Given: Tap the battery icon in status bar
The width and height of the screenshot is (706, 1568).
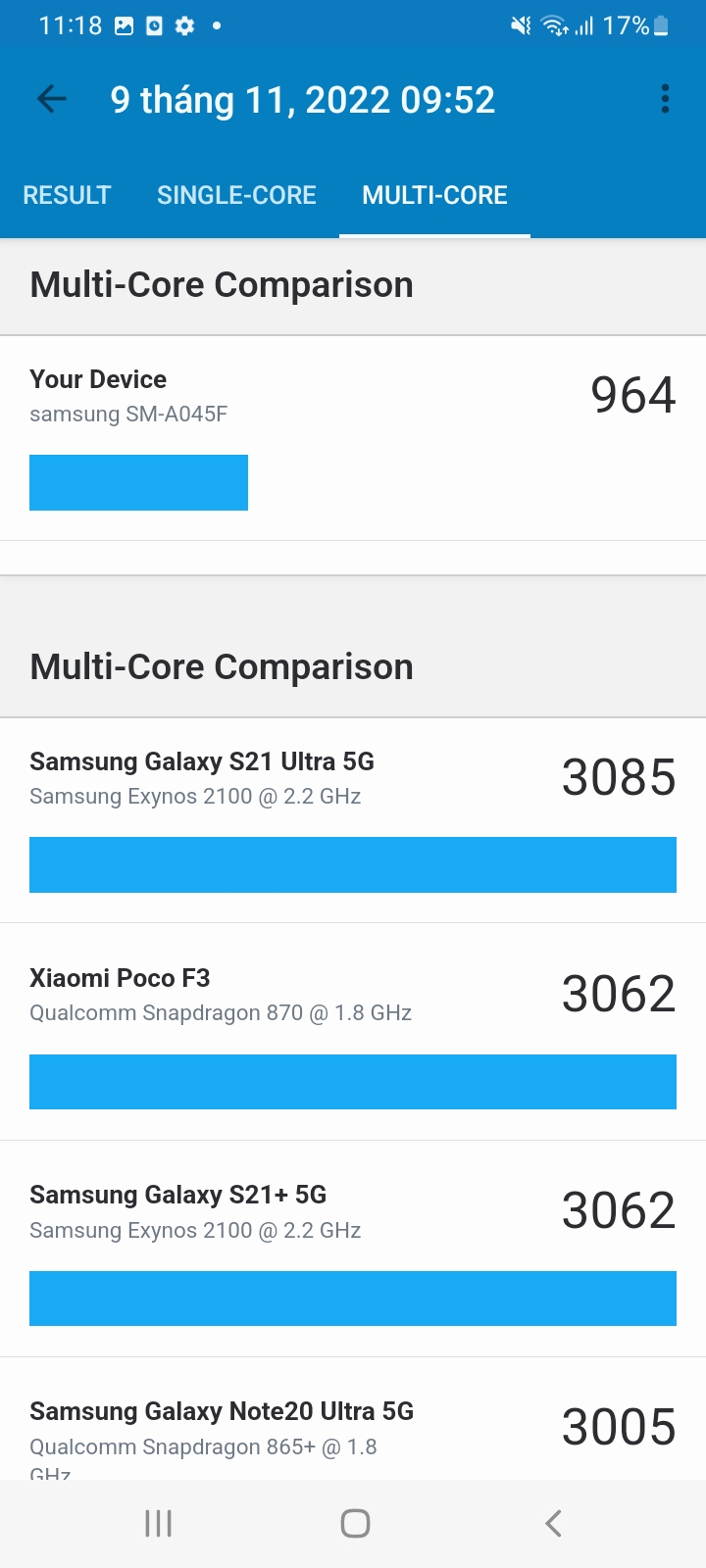Looking at the screenshot, I should click(x=662, y=25).
